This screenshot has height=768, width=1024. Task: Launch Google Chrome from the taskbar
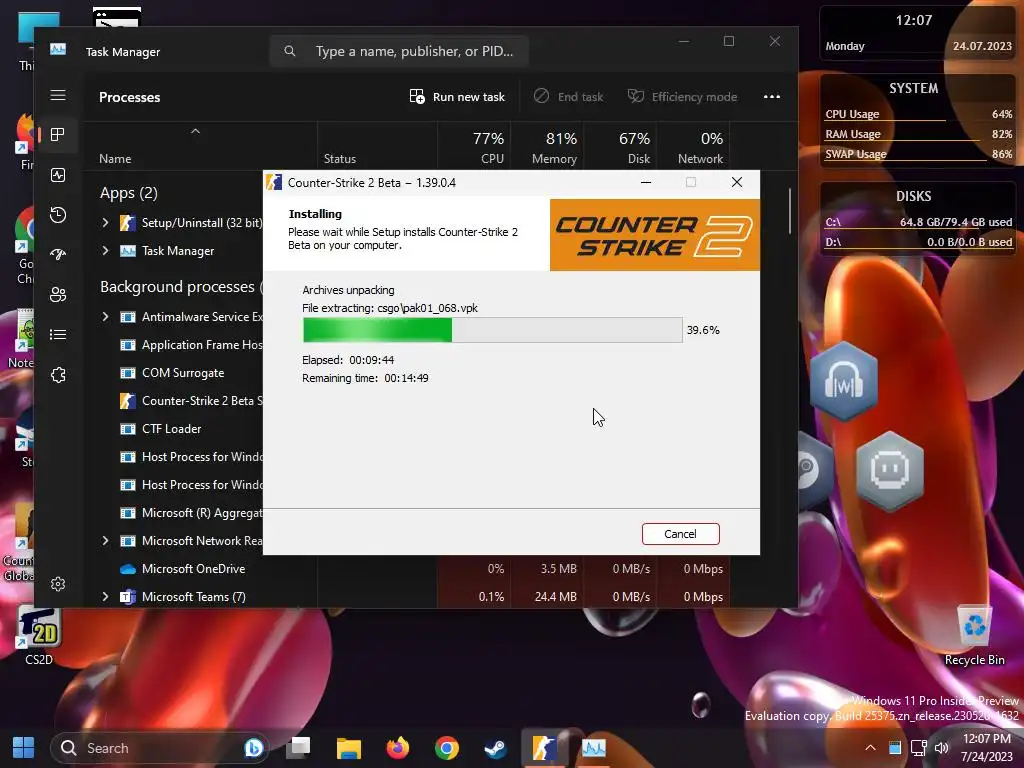coord(447,748)
